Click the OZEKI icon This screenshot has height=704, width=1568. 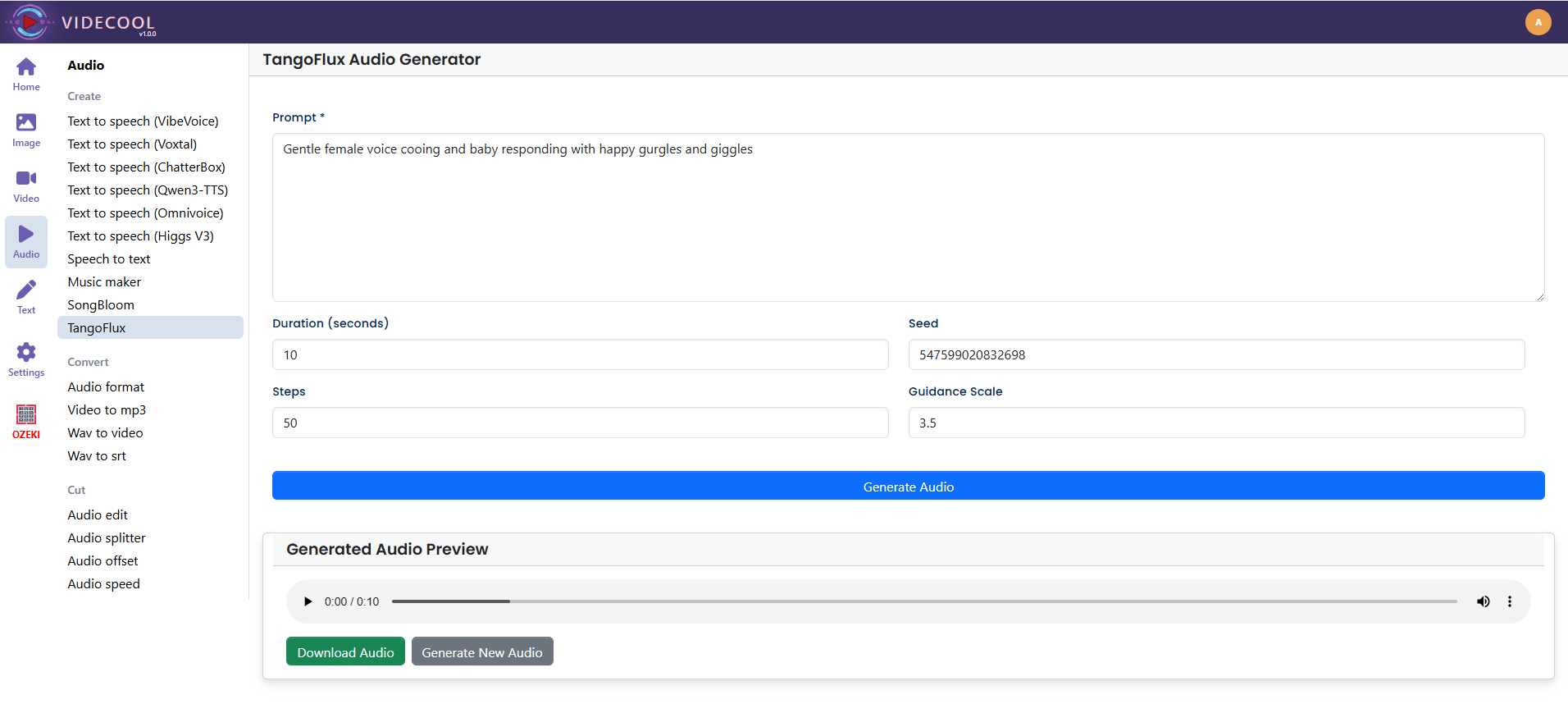click(26, 422)
